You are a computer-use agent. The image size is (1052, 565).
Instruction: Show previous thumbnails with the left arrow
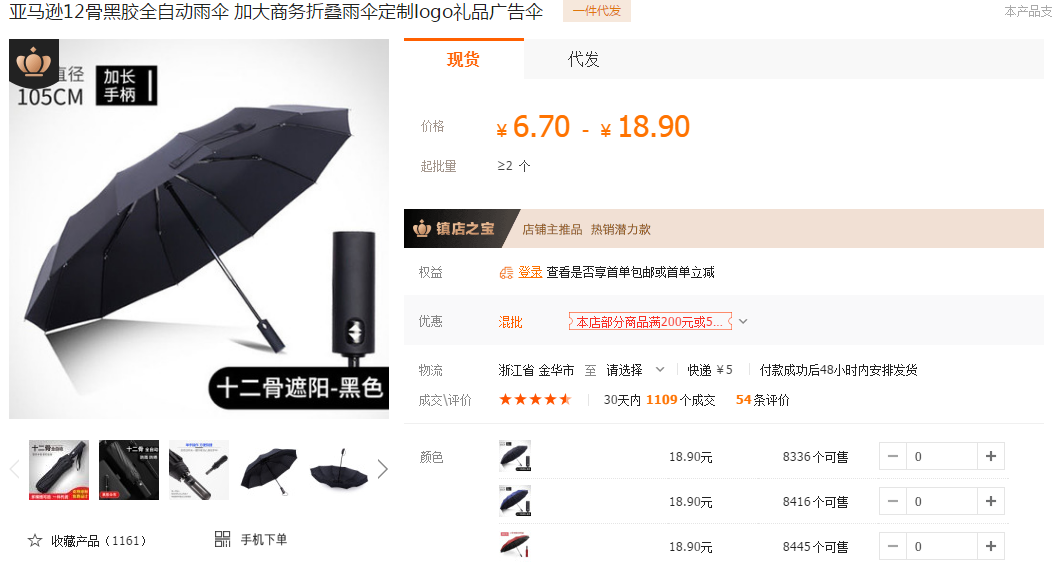click(x=15, y=469)
